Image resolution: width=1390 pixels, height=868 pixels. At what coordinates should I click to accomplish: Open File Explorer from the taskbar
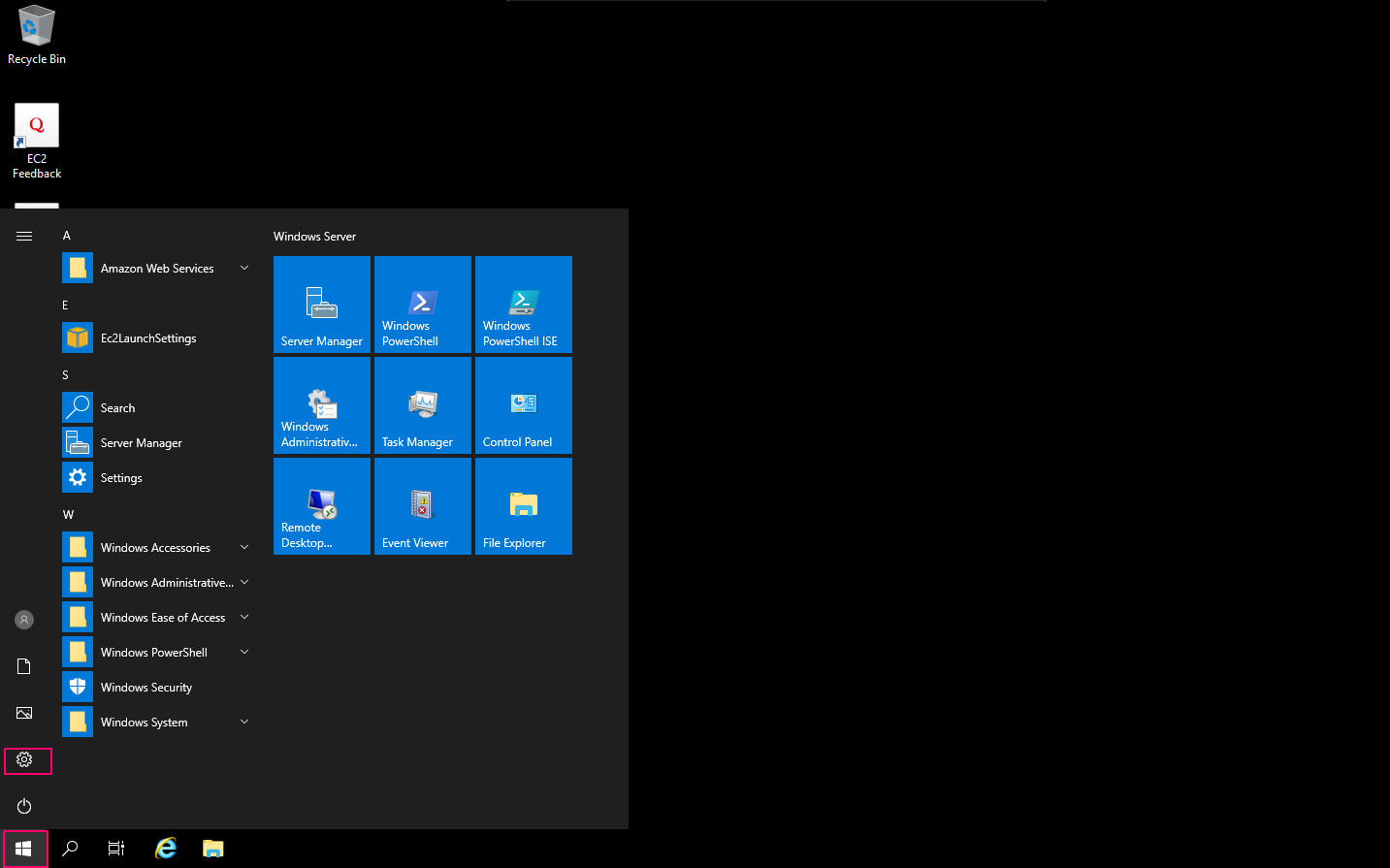213,849
